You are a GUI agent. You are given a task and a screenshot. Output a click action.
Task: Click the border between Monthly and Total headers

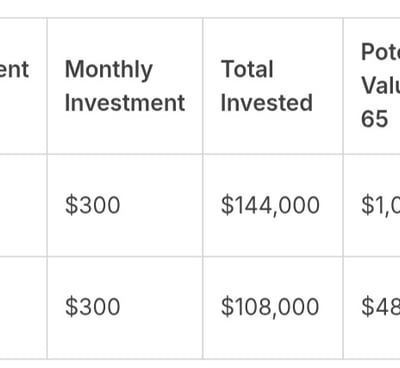(202, 86)
